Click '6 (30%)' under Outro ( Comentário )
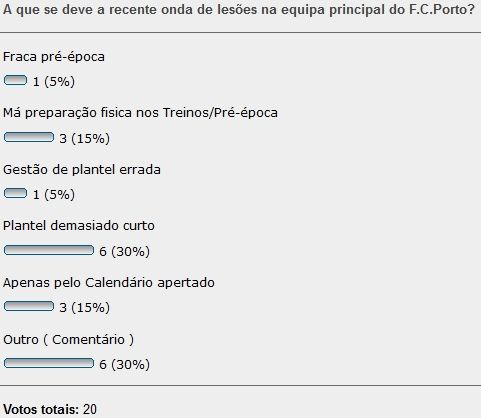The image size is (481, 418). [124, 364]
